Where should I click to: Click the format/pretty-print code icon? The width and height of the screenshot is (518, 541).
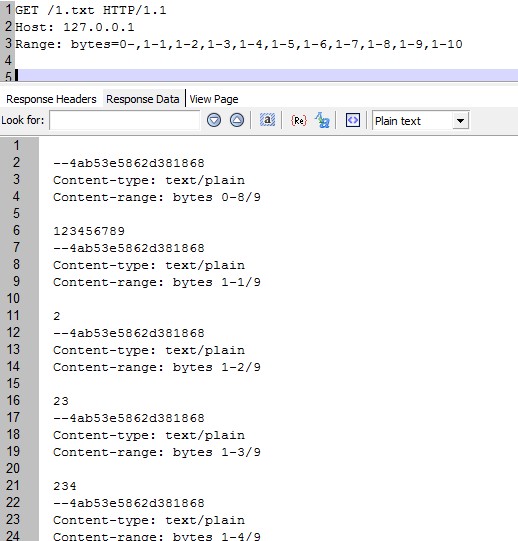pyautogui.click(x=352, y=120)
